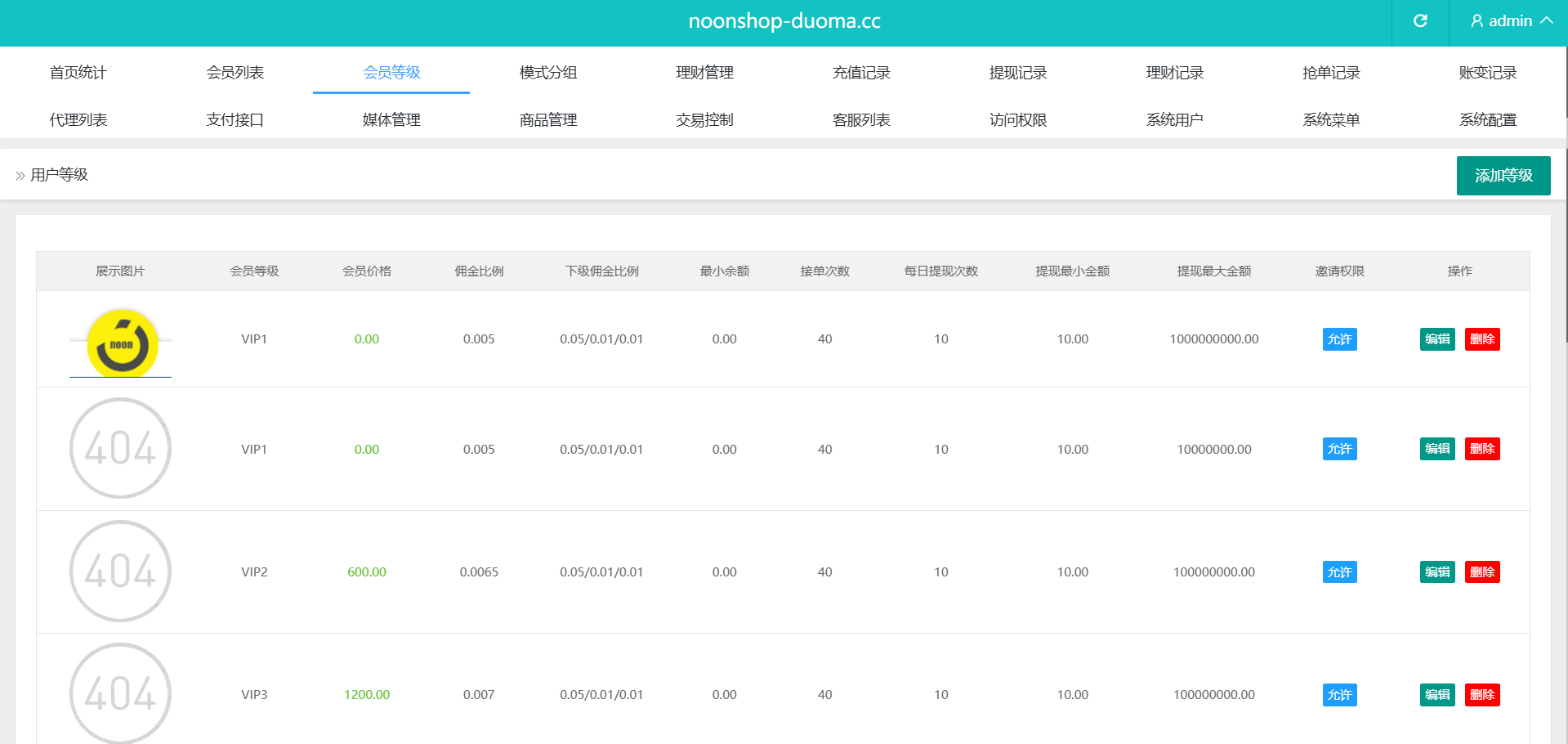
Task: Switch to the 首页统计 tab
Action: click(x=78, y=73)
